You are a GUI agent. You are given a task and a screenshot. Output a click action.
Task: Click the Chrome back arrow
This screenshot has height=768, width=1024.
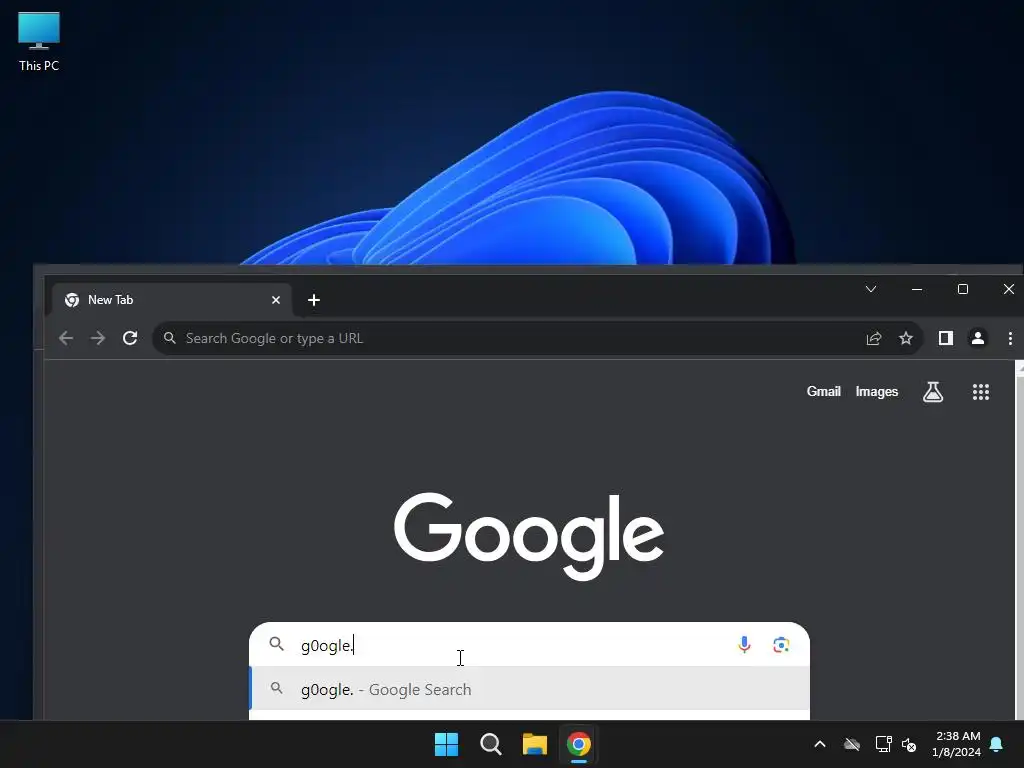coord(66,338)
